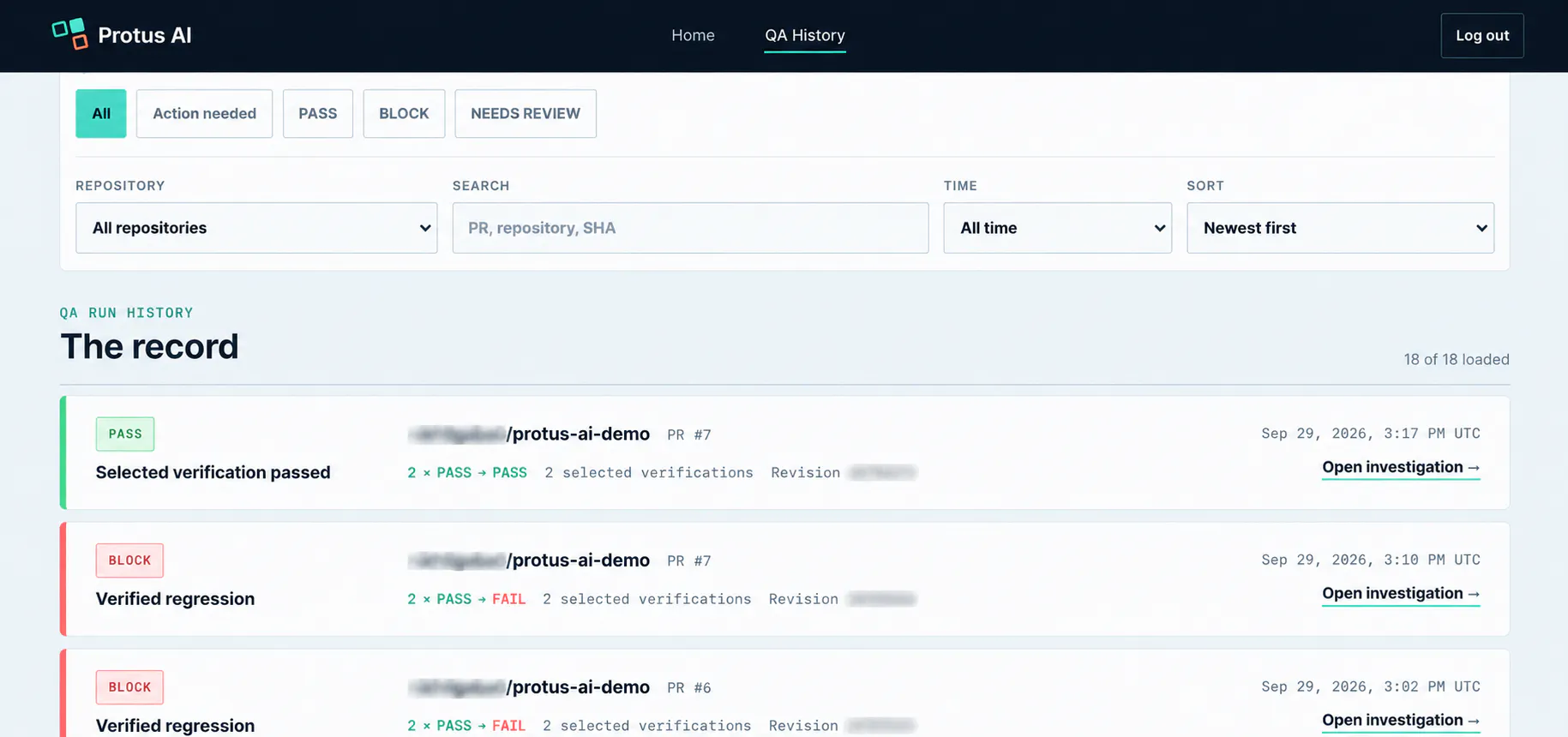The height and width of the screenshot is (737, 1568).
Task: Click '18 of 18 loaded' counter
Action: (x=1457, y=359)
